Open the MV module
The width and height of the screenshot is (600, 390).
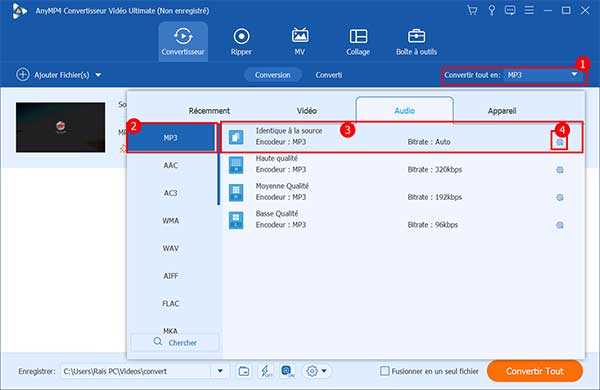[x=300, y=41]
